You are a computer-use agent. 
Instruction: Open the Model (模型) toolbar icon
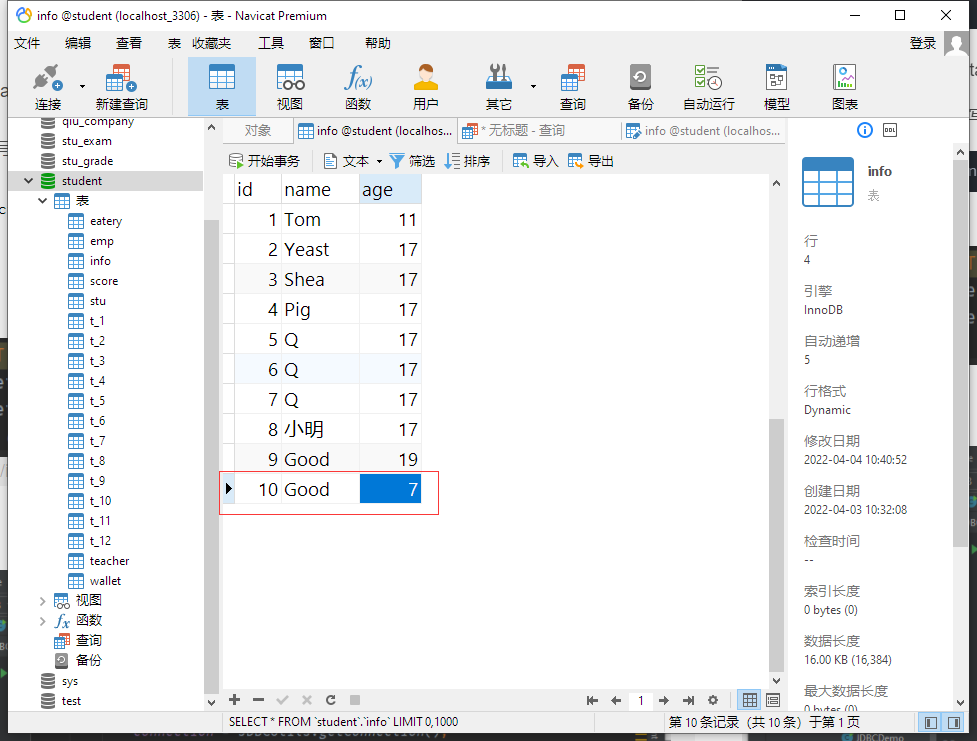(776, 87)
